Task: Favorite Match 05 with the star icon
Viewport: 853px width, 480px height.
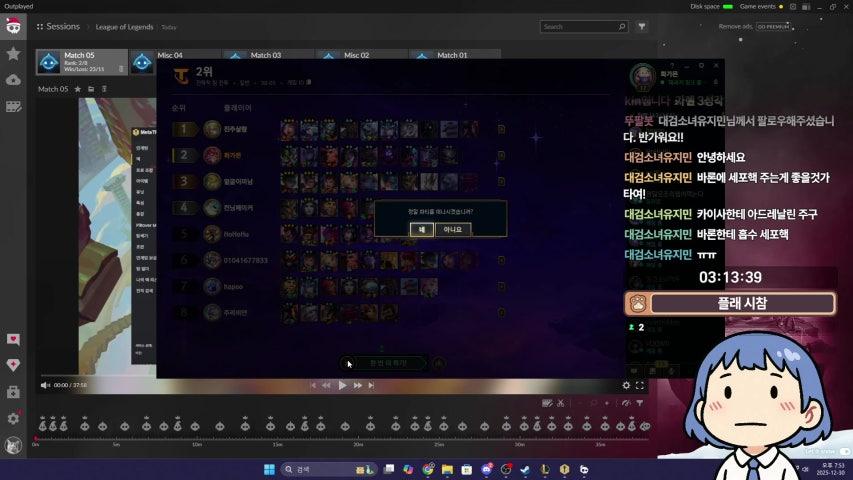Action: pos(78,89)
